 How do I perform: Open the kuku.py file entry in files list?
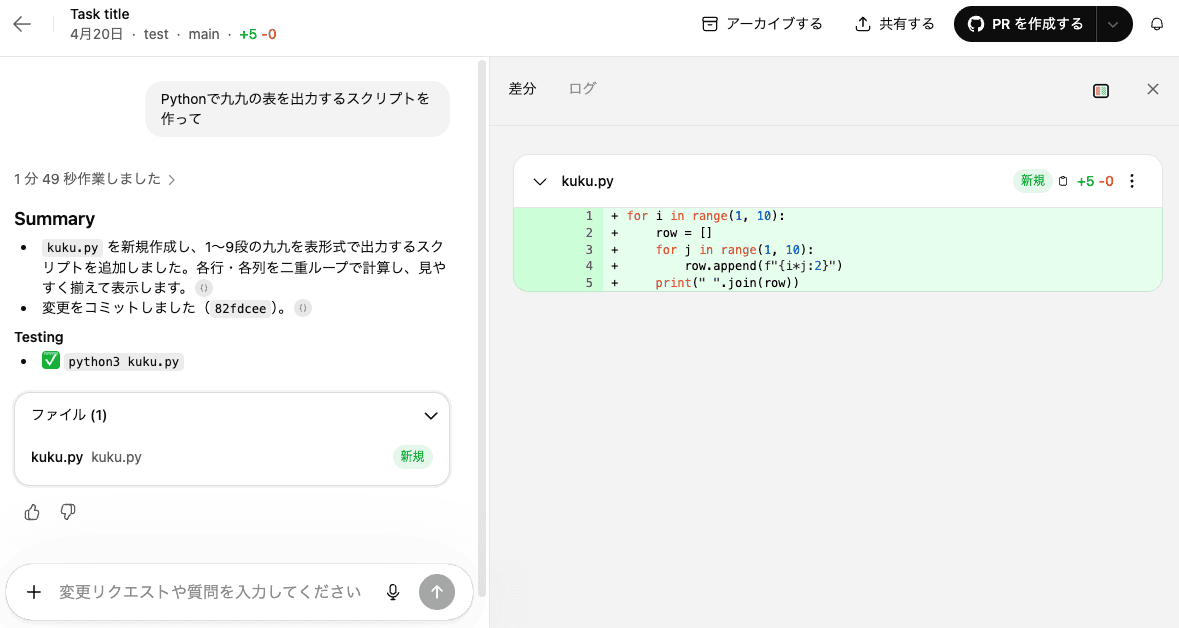(232, 457)
